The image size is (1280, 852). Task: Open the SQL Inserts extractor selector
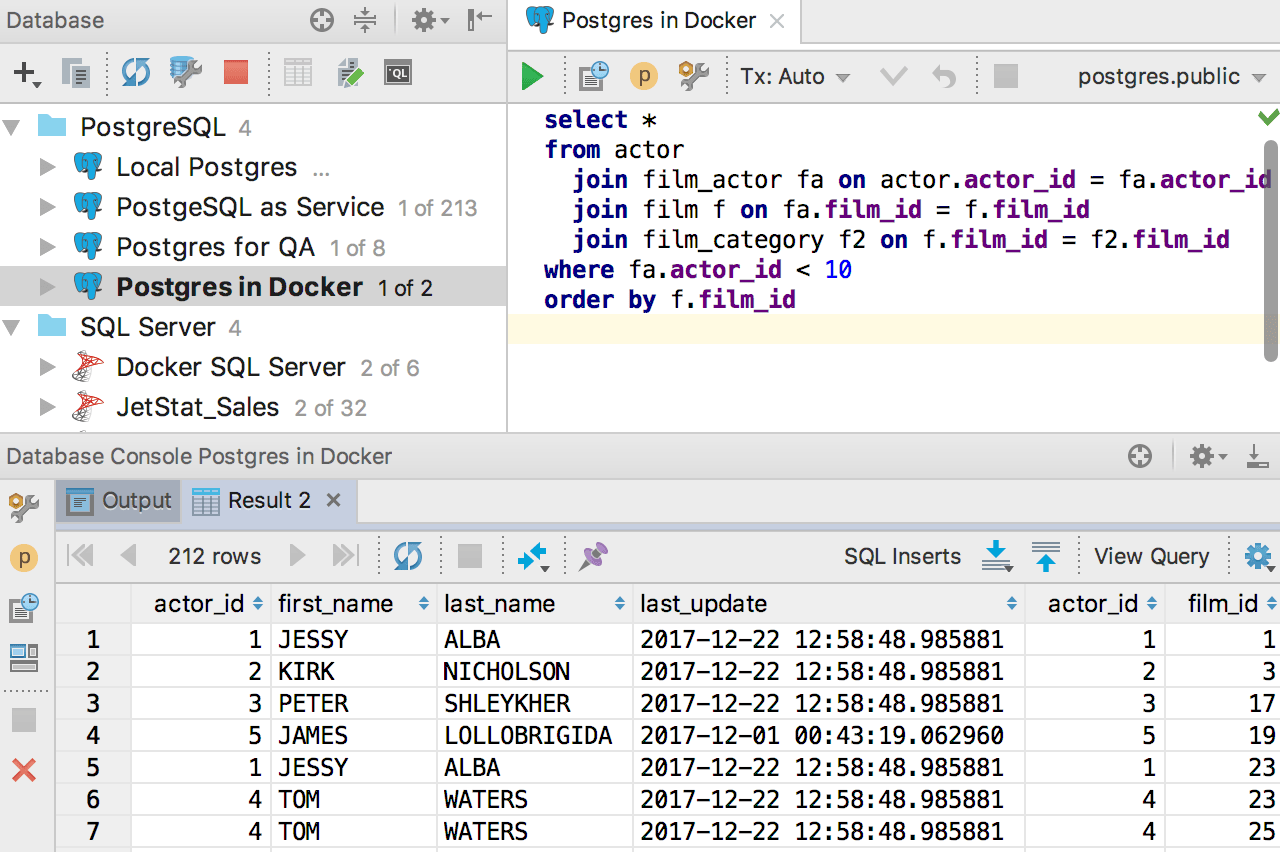(x=902, y=556)
